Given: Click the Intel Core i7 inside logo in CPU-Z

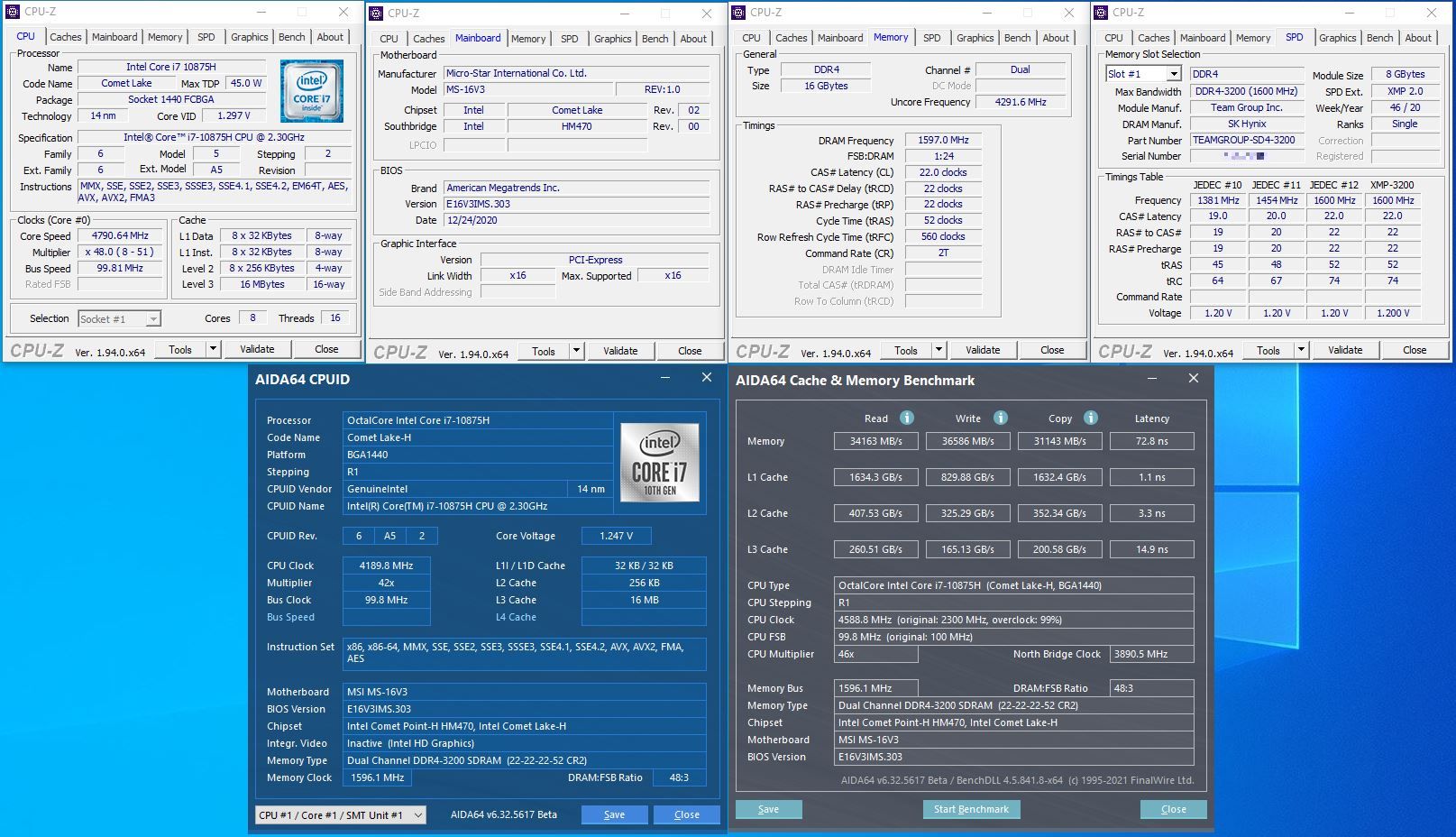Looking at the screenshot, I should [311, 91].
